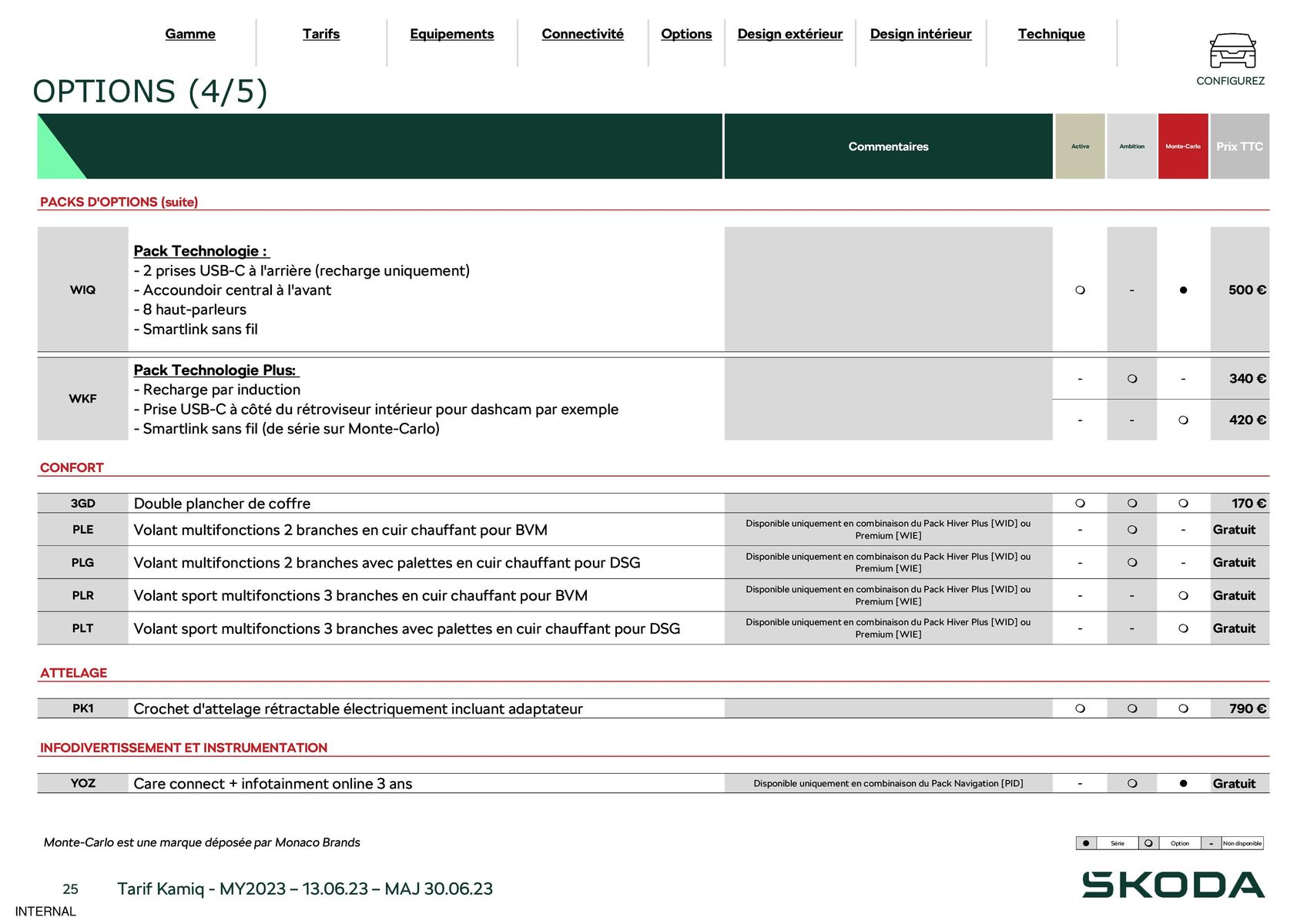Click the 500 € price for WIQ
The width and height of the screenshot is (1307, 924).
tap(1247, 290)
